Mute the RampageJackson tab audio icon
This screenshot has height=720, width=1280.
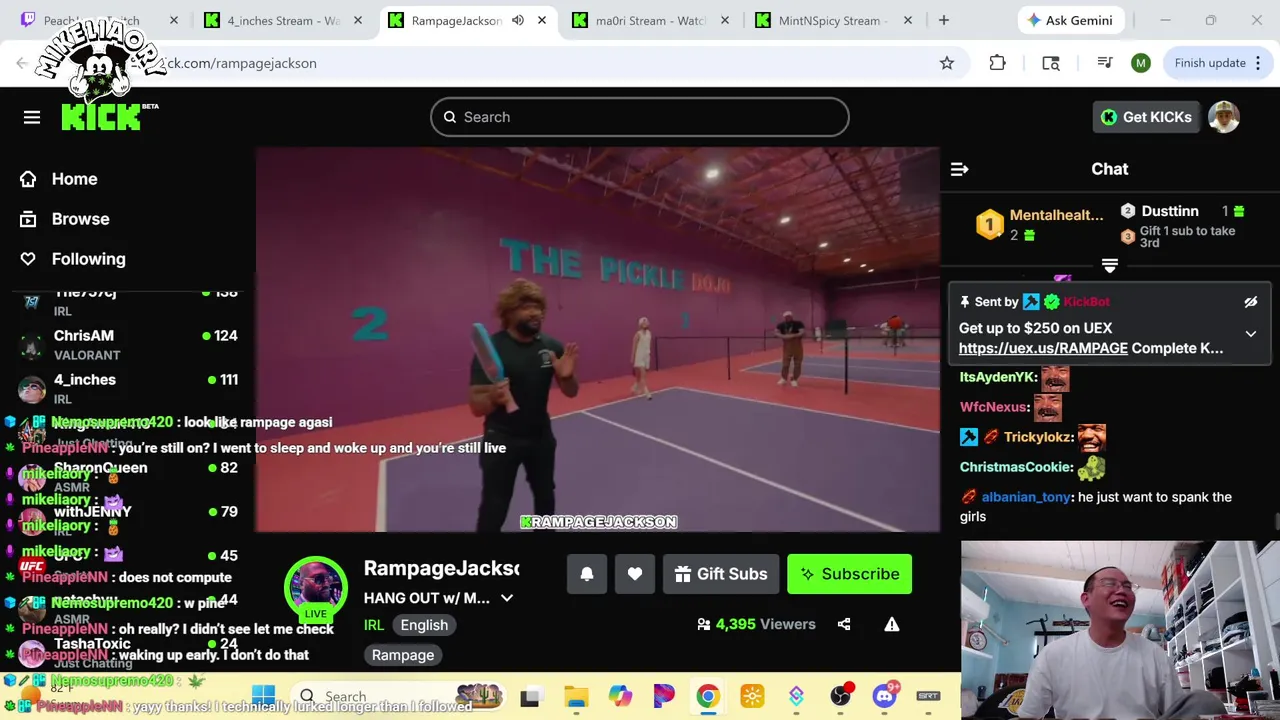518,20
